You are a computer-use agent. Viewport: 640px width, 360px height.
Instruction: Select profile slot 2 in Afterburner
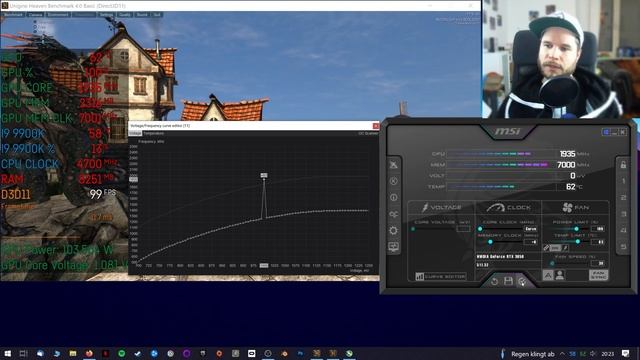tap(623, 198)
